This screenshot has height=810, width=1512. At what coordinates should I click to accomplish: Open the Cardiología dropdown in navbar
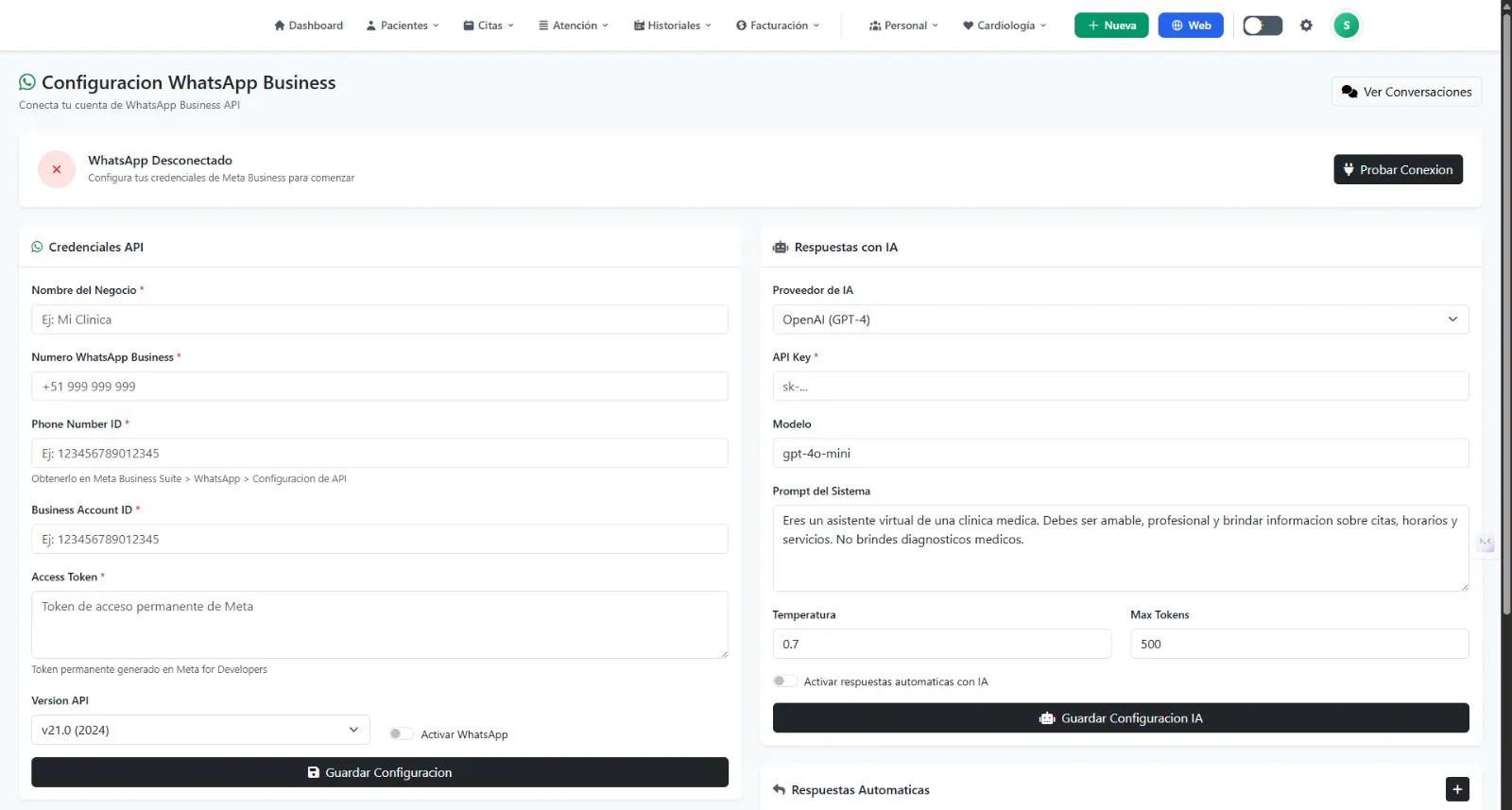(1005, 26)
